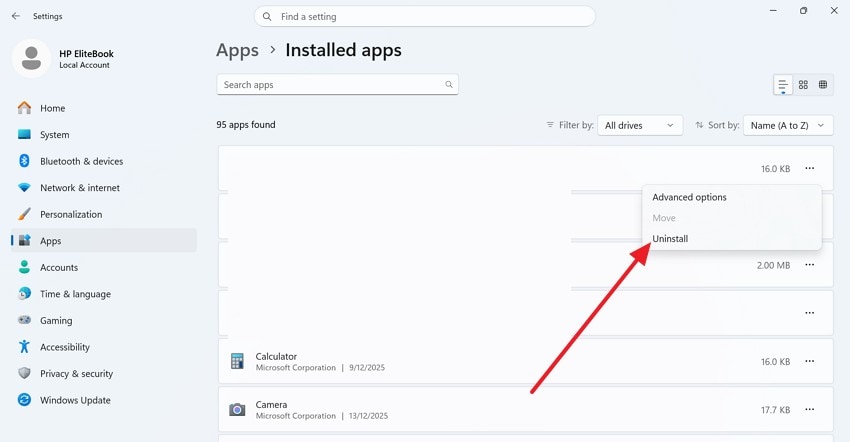
Task: Switch to table view layout icon
Action: pyautogui.click(x=823, y=85)
